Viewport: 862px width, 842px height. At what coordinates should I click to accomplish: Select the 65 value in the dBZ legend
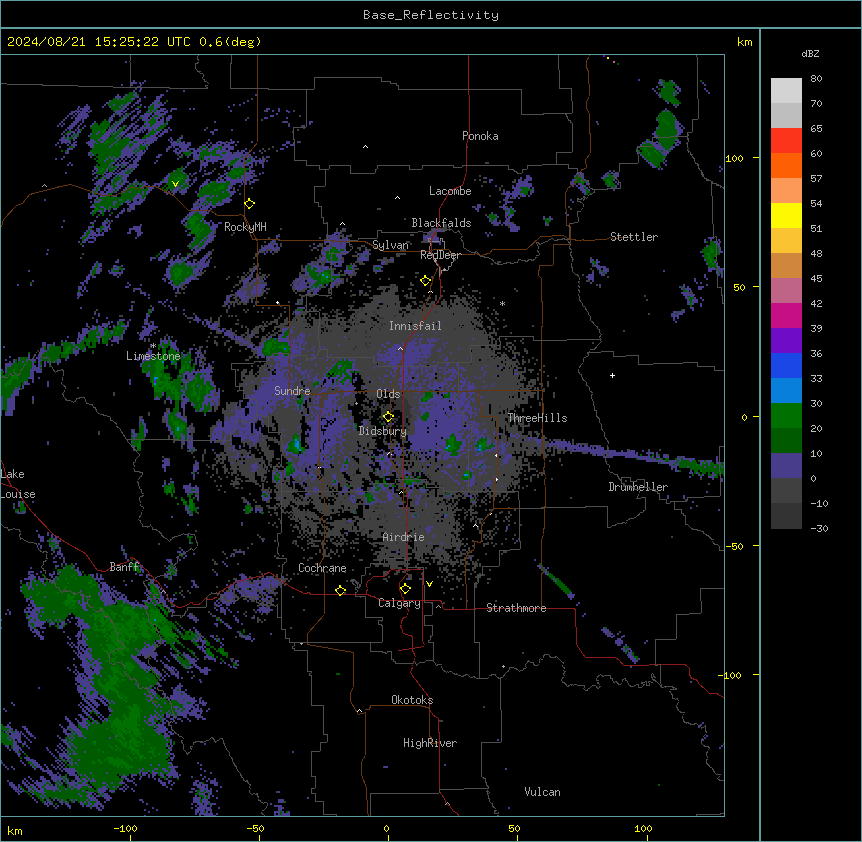(x=816, y=129)
